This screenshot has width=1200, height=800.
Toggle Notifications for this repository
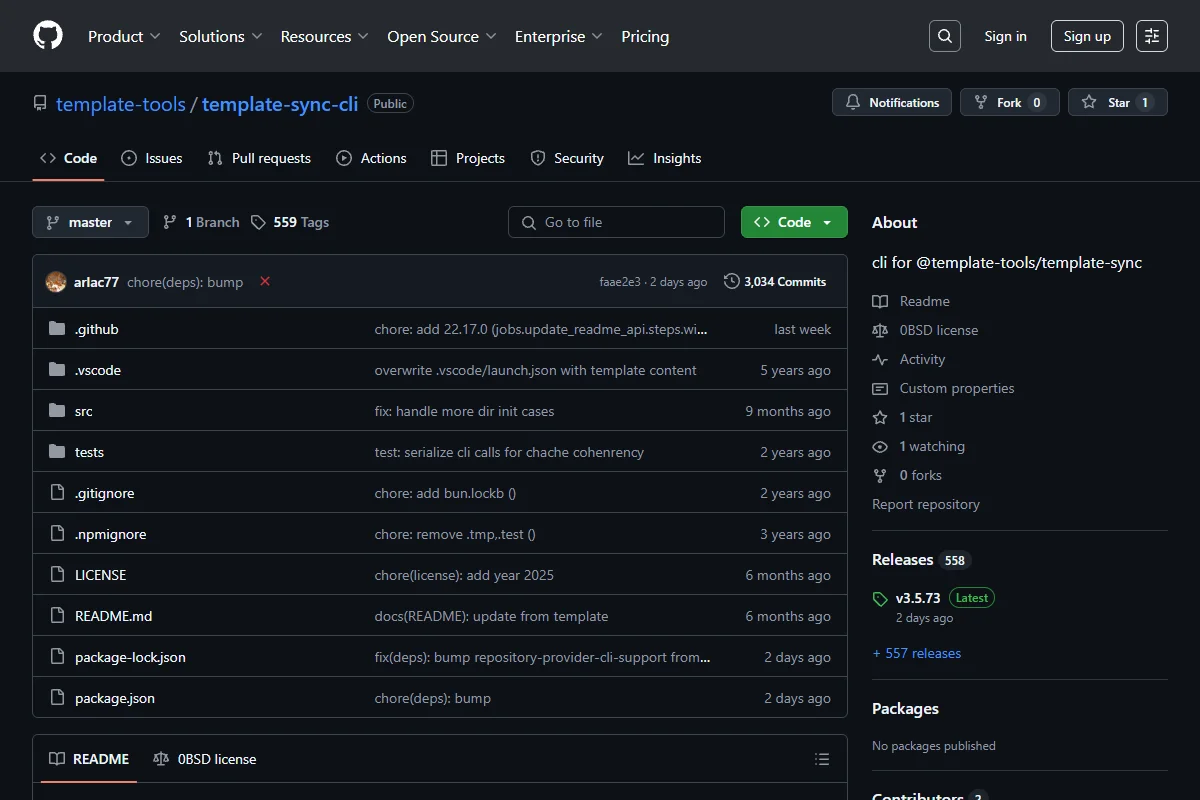pyautogui.click(x=893, y=102)
